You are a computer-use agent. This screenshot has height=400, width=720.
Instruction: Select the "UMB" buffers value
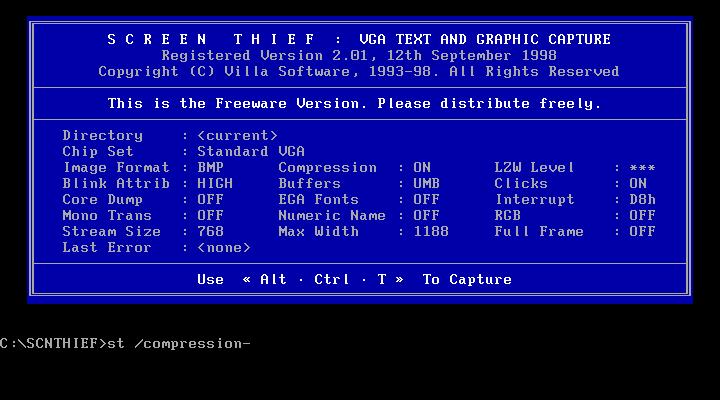coord(427,184)
